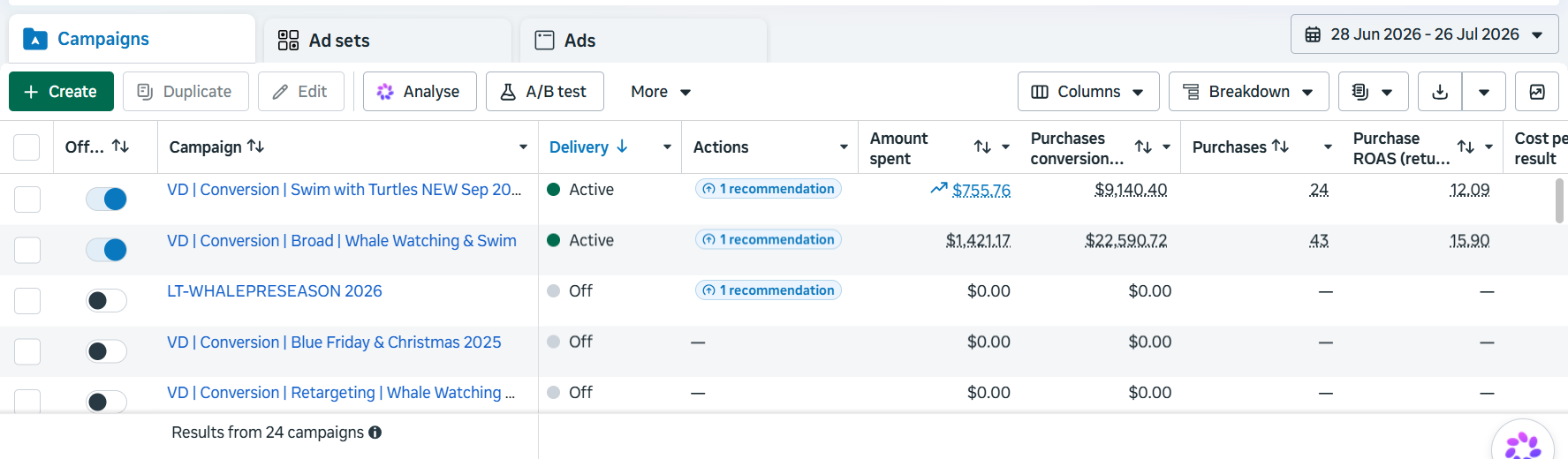Sort by Amount spent arrows
1568x459 pixels.
pos(982,147)
